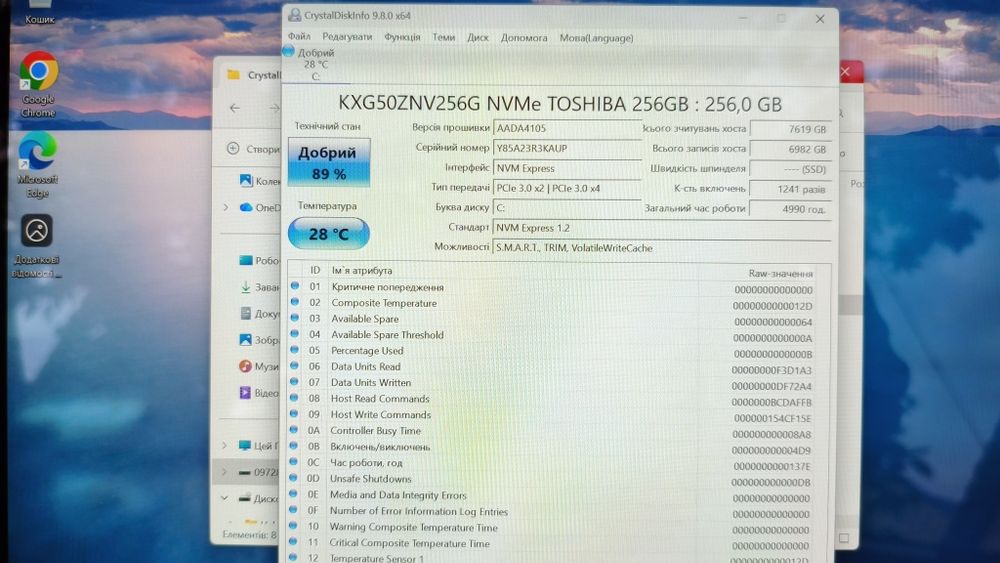Viewport: 1000px width, 563px height.
Task: Open the Теми menu
Action: pyautogui.click(x=444, y=37)
